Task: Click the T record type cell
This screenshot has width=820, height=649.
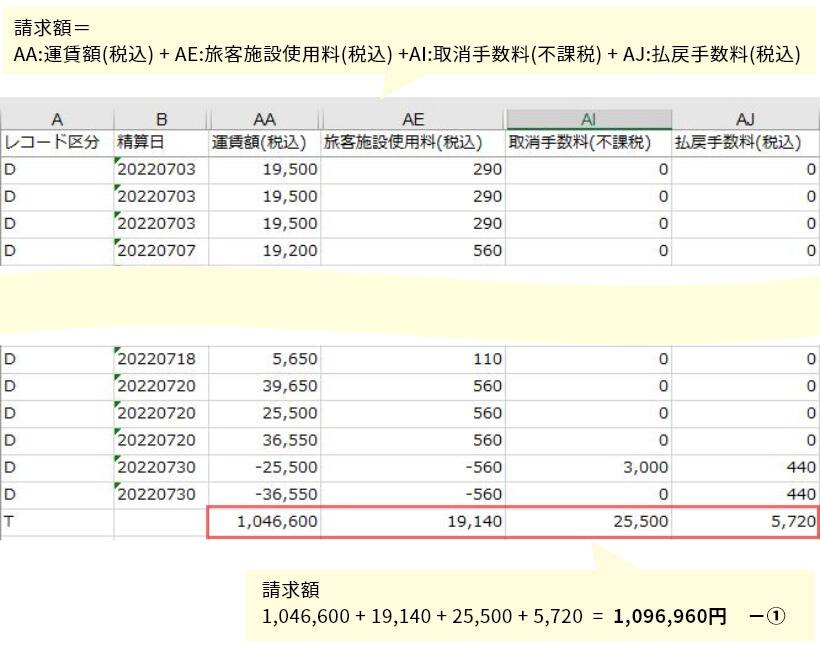Action: click(57, 521)
